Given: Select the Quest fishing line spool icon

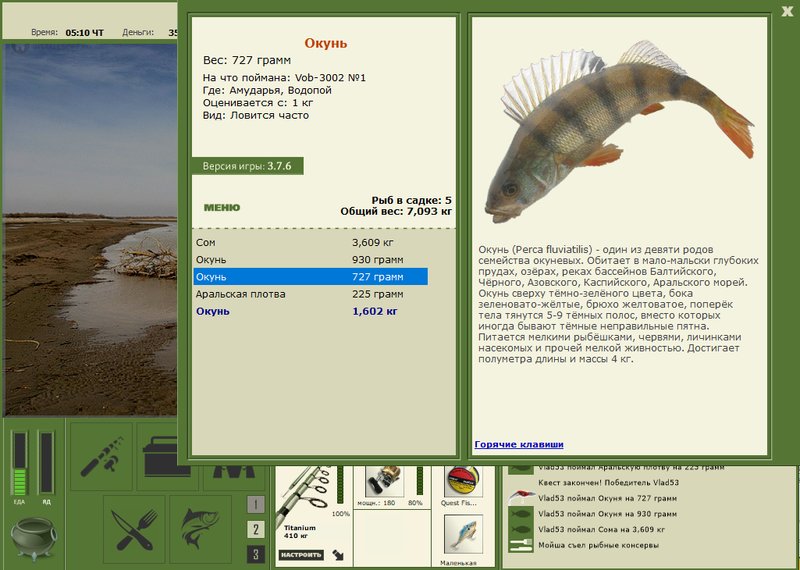Looking at the screenshot, I should (x=463, y=481).
